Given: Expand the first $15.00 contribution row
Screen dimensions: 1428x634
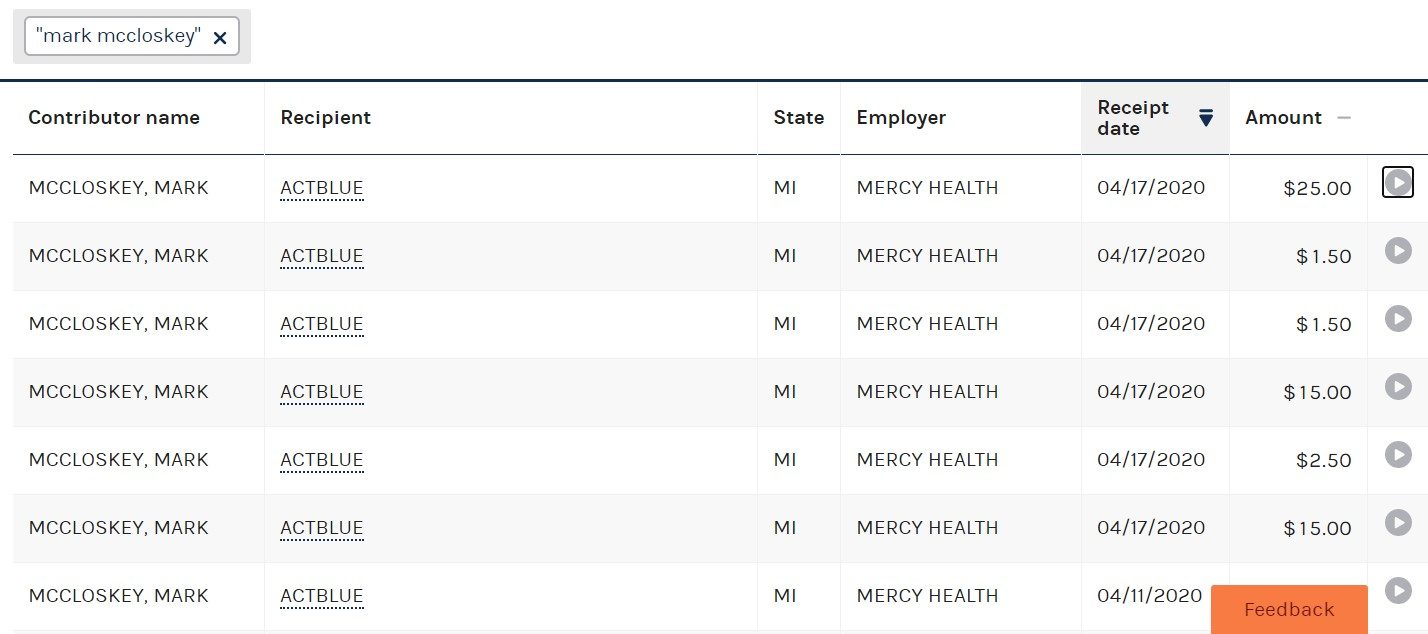Looking at the screenshot, I should click(1398, 386).
